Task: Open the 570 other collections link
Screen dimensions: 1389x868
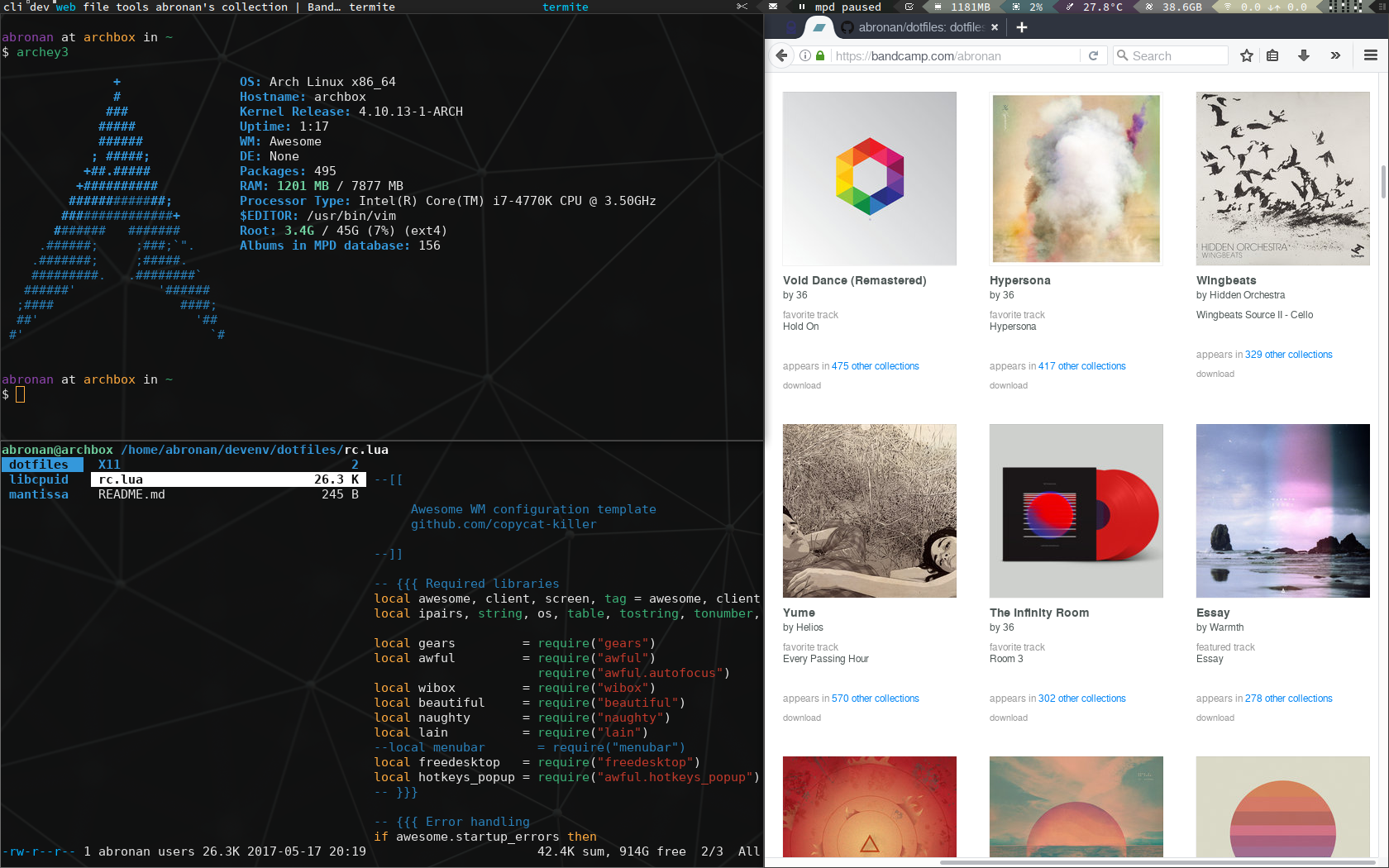Action: coord(875,699)
